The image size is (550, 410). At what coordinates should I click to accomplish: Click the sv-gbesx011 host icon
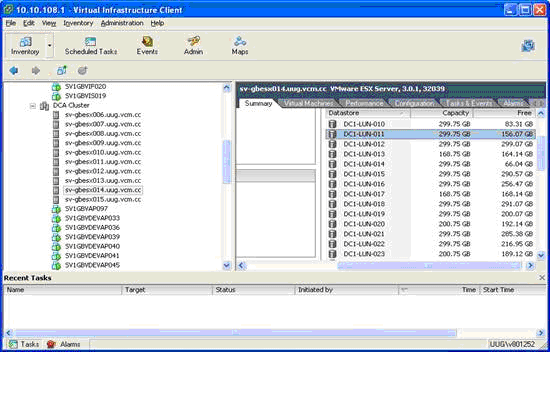click(x=56, y=162)
